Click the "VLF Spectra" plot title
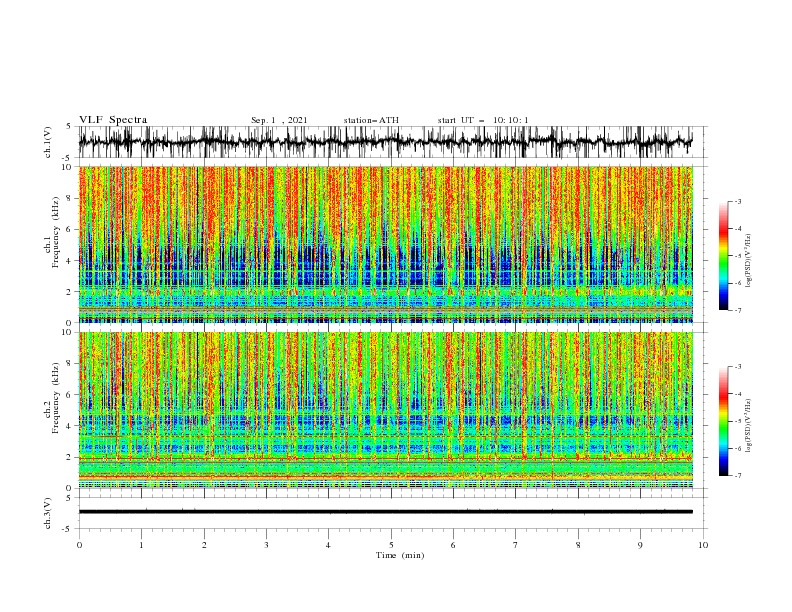The height and width of the screenshot is (612, 792). [x=113, y=120]
